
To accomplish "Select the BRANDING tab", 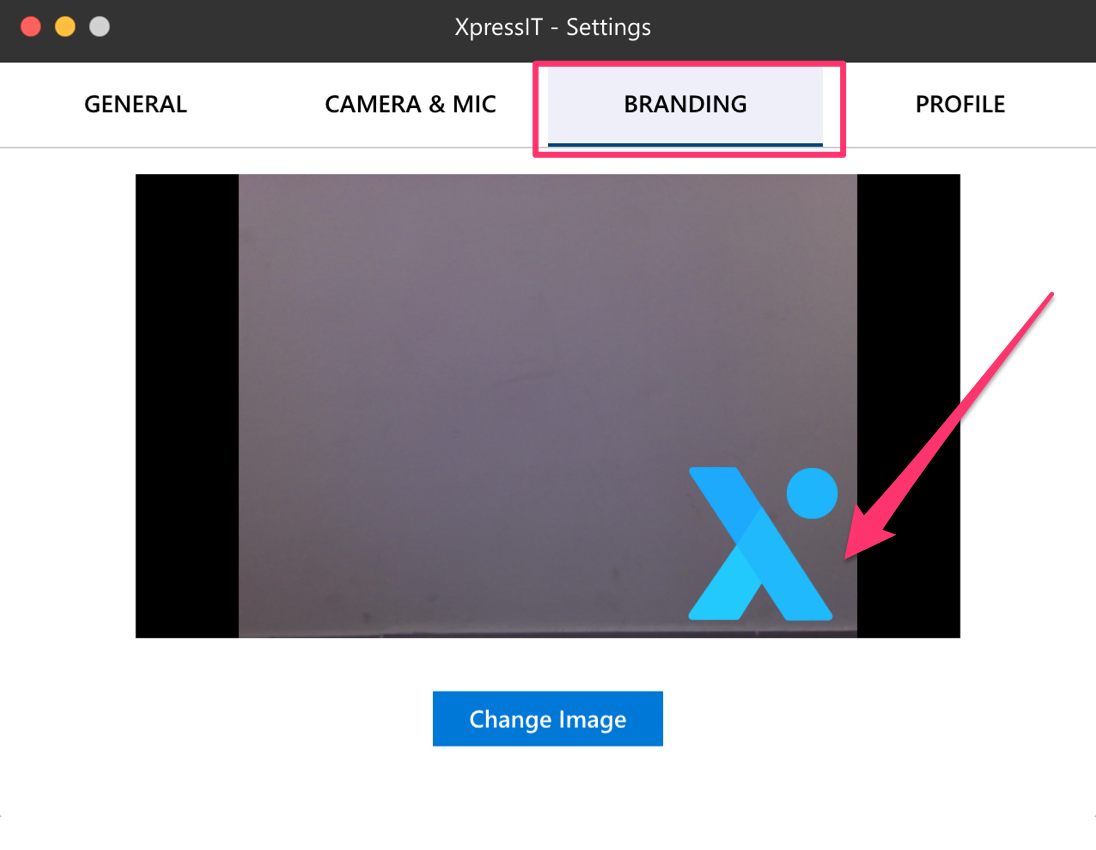I will coord(685,104).
